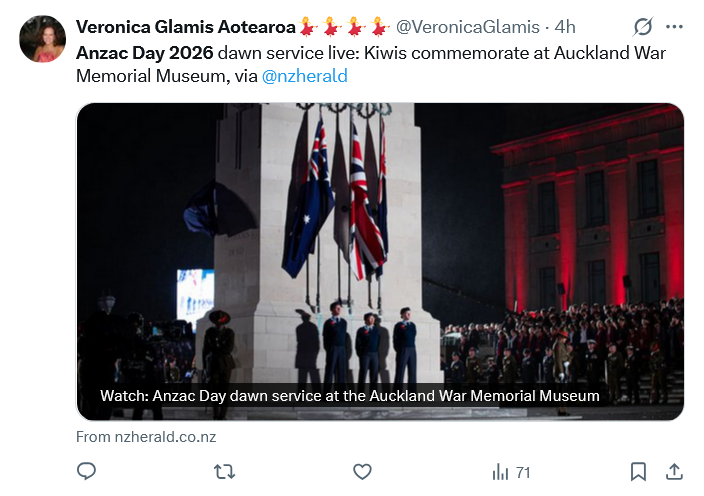Click the dancer emojis beside the name
The image size is (704, 496).
[x=343, y=26]
